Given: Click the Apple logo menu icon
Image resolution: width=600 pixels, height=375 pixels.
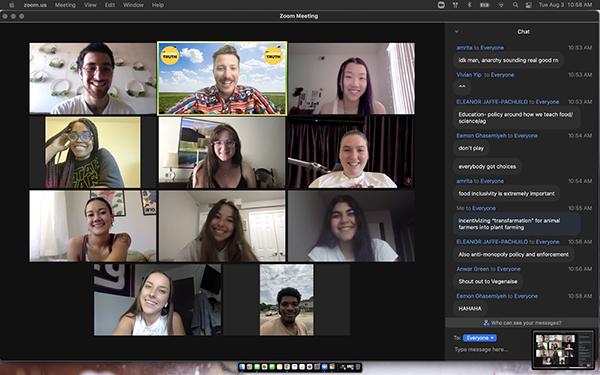Looking at the screenshot, I should [11, 5].
